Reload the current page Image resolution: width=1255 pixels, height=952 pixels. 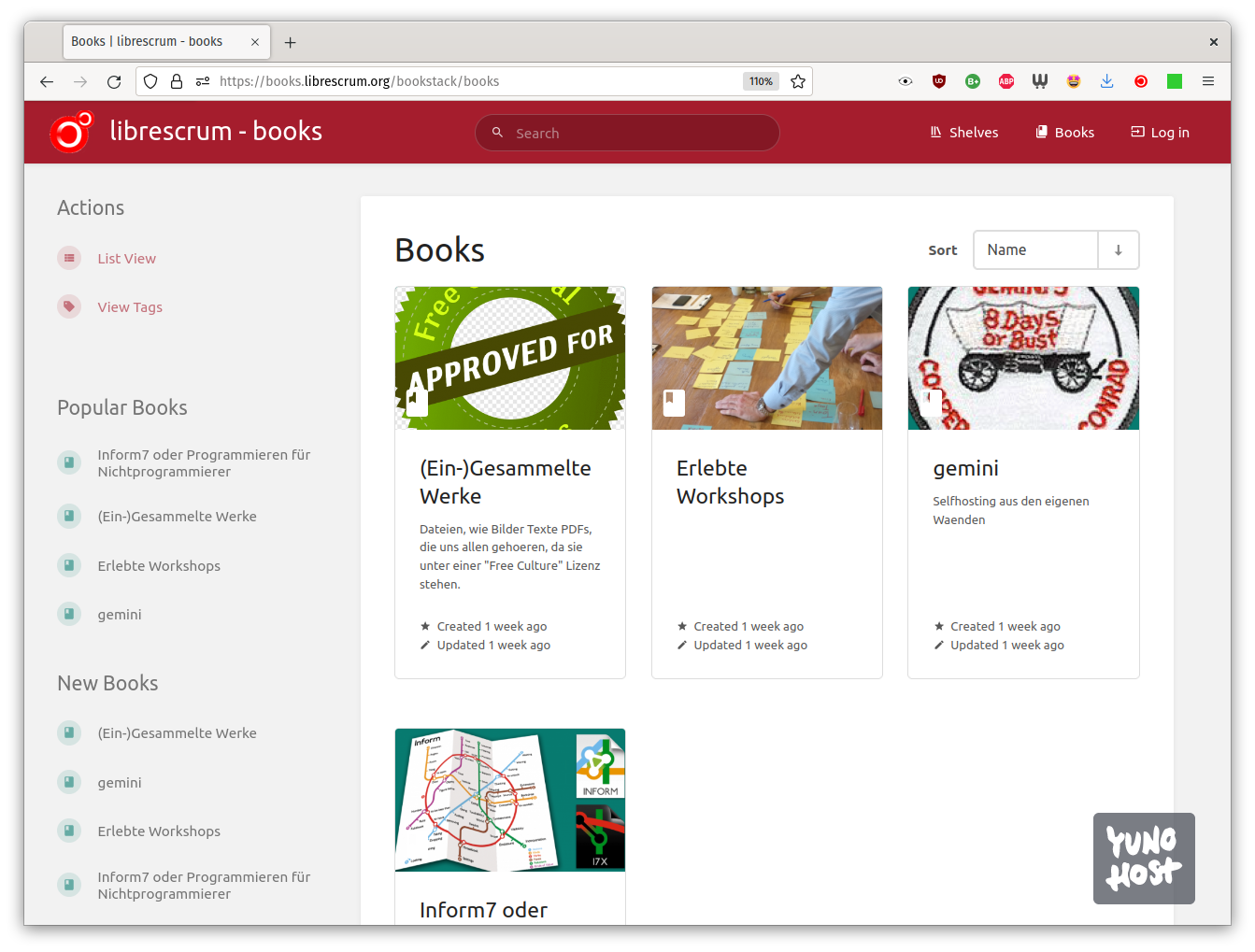(114, 81)
